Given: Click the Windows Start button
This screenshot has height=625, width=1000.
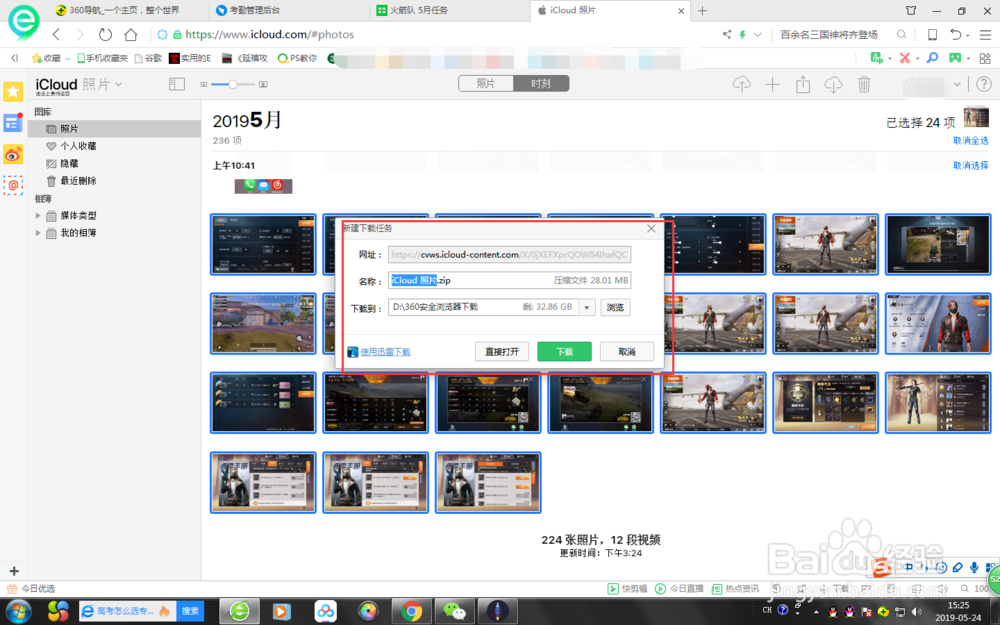Looking at the screenshot, I should (x=18, y=611).
